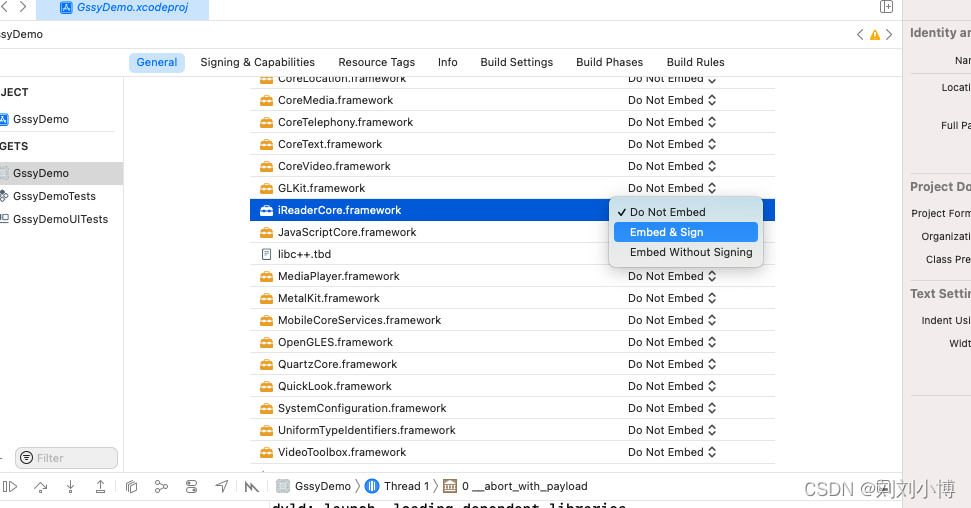Choose Embed & Sign from the popup menu

pyautogui.click(x=686, y=232)
